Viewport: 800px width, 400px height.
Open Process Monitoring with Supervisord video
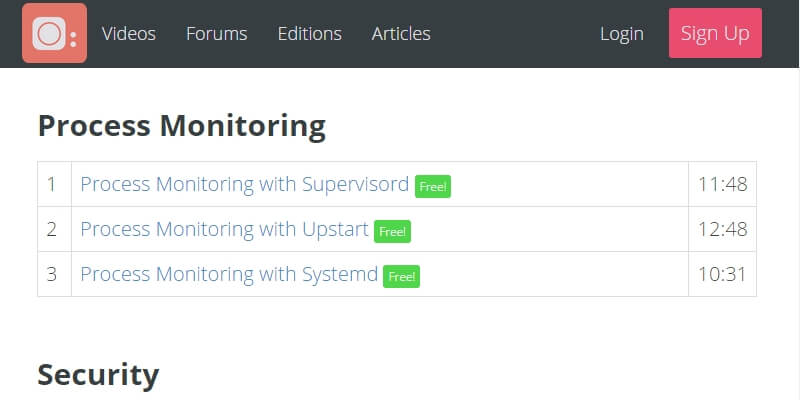[244, 184]
